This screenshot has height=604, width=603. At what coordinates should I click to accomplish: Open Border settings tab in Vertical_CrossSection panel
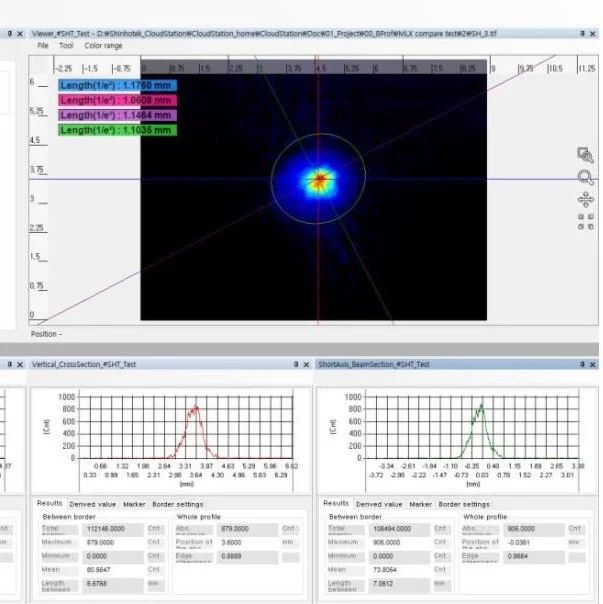pyautogui.click(x=178, y=504)
